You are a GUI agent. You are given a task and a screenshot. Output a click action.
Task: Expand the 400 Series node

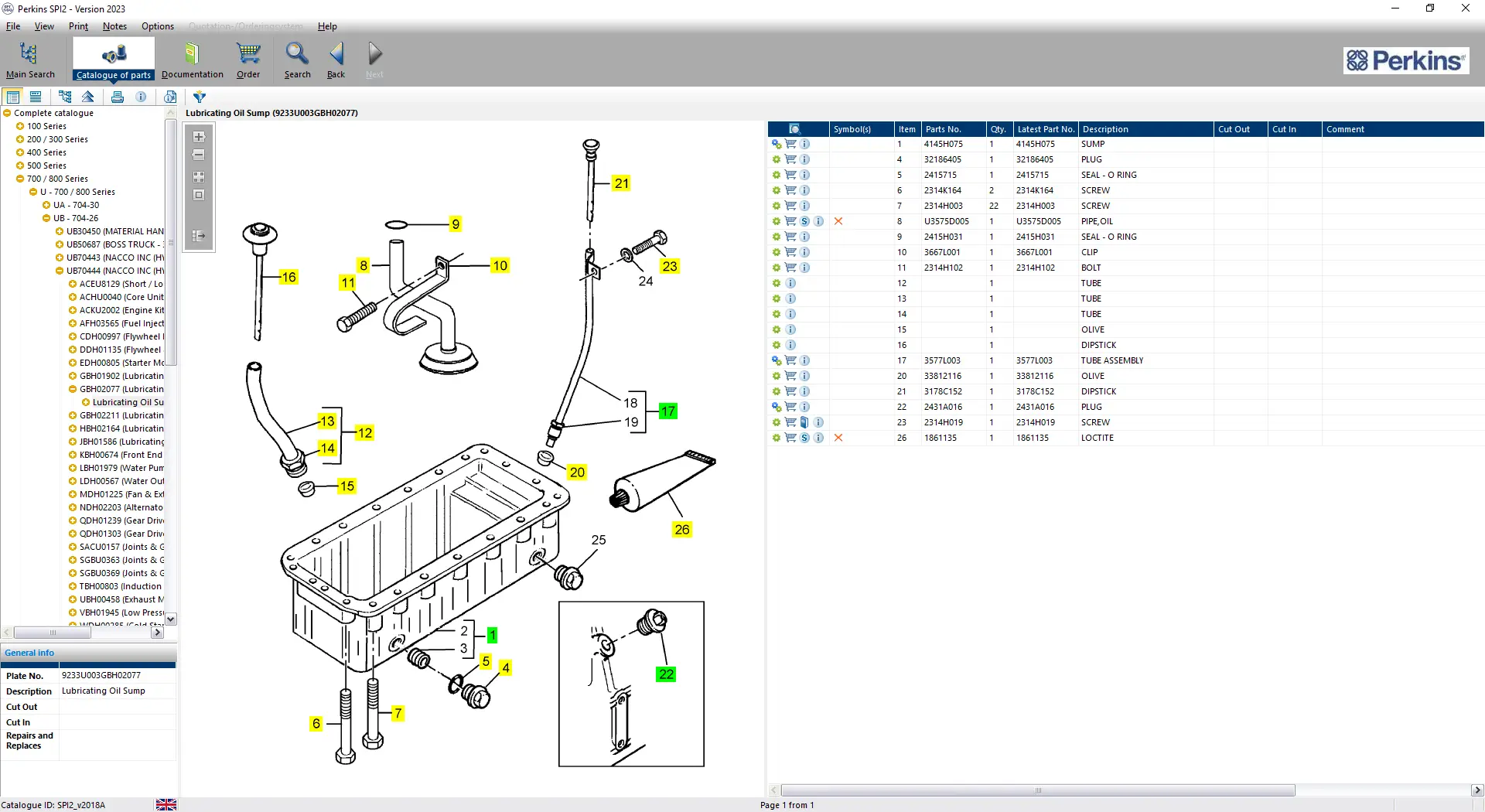point(20,152)
